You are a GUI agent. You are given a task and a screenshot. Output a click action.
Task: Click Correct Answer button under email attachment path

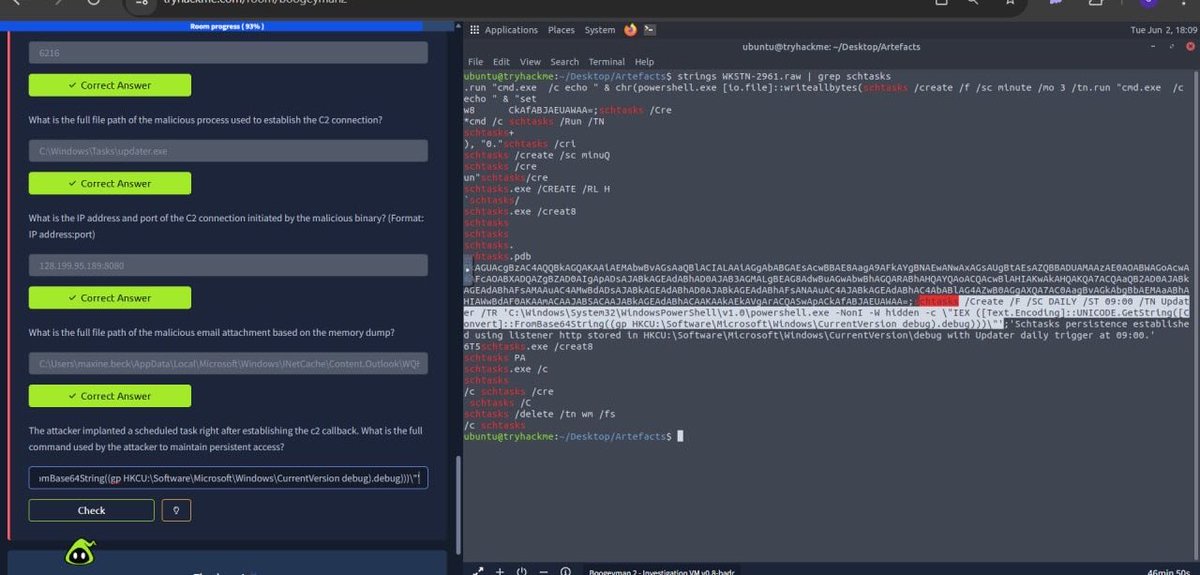[110, 395]
